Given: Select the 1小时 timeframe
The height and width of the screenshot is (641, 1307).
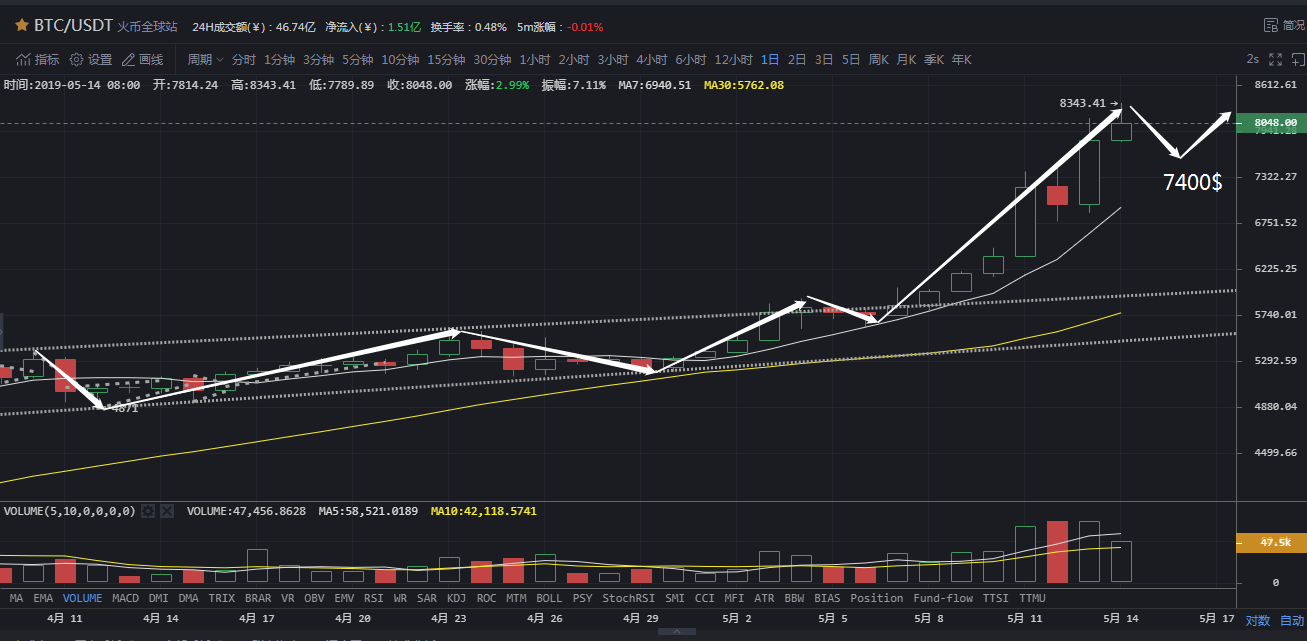Looking at the screenshot, I should (533, 60).
